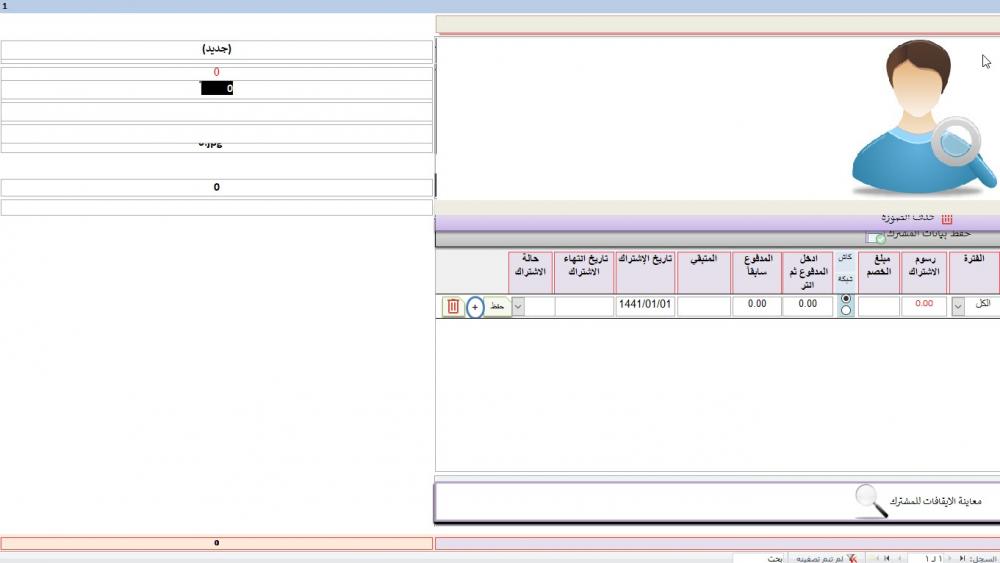The image size is (1000, 563).
Task: Toggle the حفظ بيانات المشترك checkbox
Action: pos(874,238)
